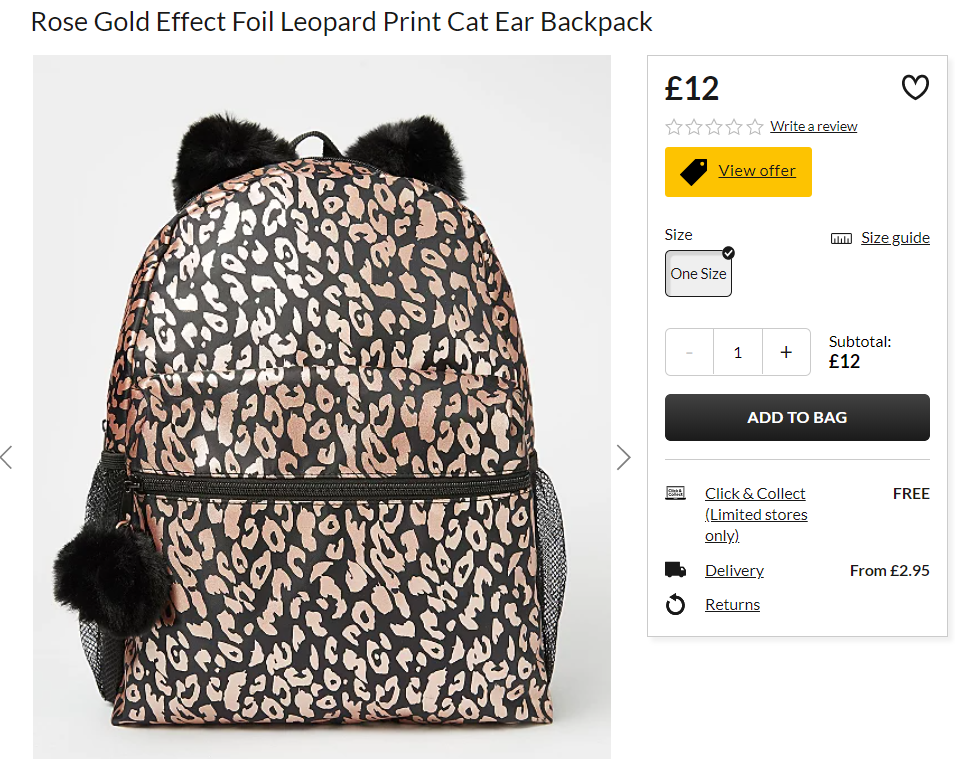This screenshot has height=759, width=955.
Task: Increase quantity with plus button
Action: (786, 352)
